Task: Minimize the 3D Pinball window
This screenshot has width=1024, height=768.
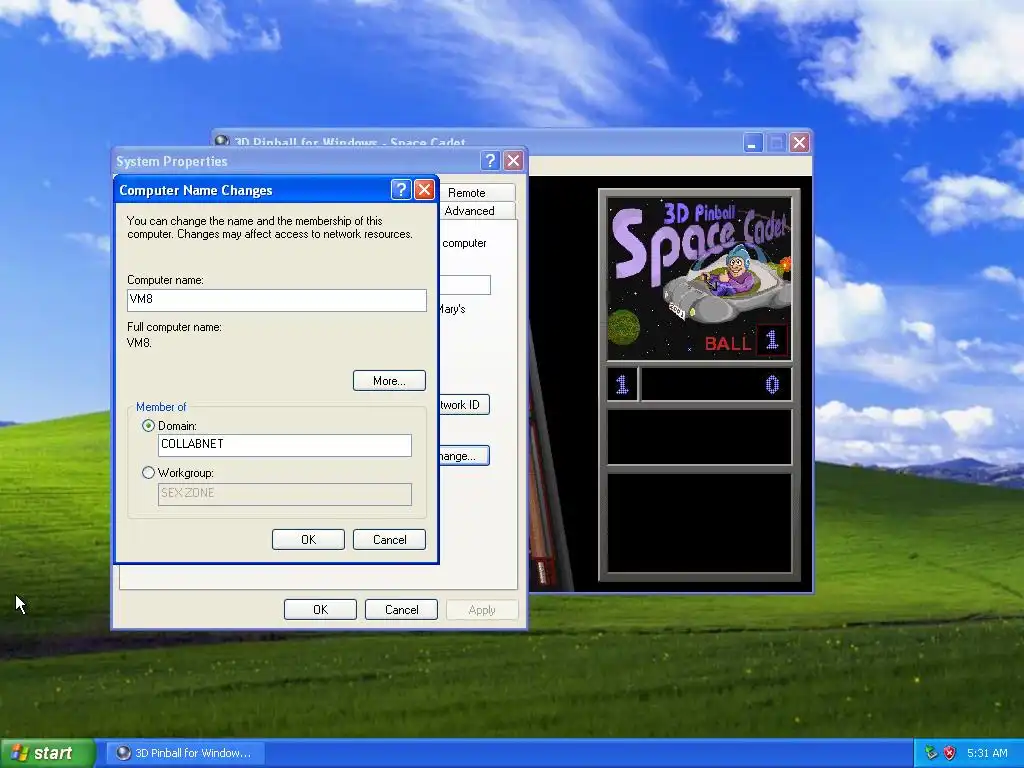Action: 753,142
